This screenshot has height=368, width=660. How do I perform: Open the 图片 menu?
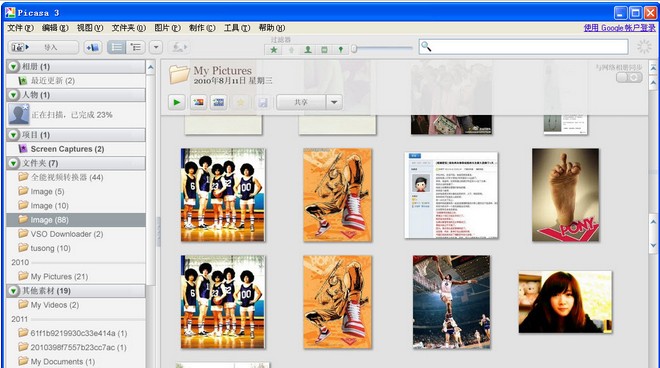(167, 28)
